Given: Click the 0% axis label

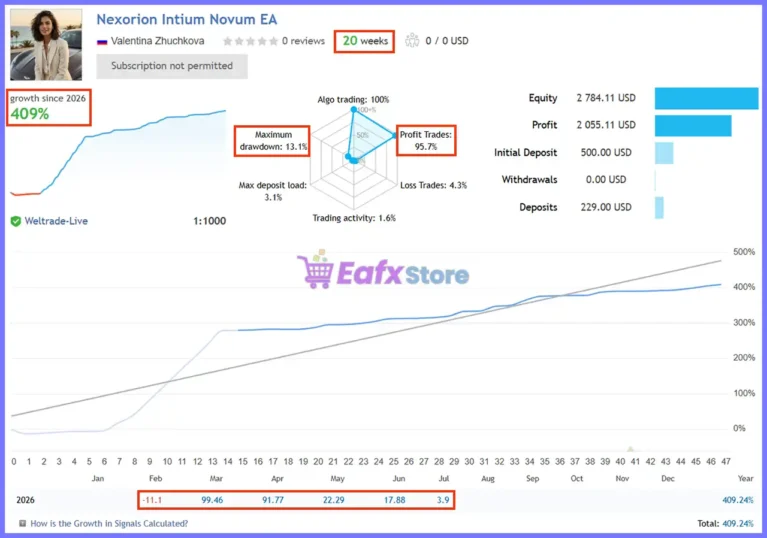Looking at the screenshot, I should [x=739, y=428].
